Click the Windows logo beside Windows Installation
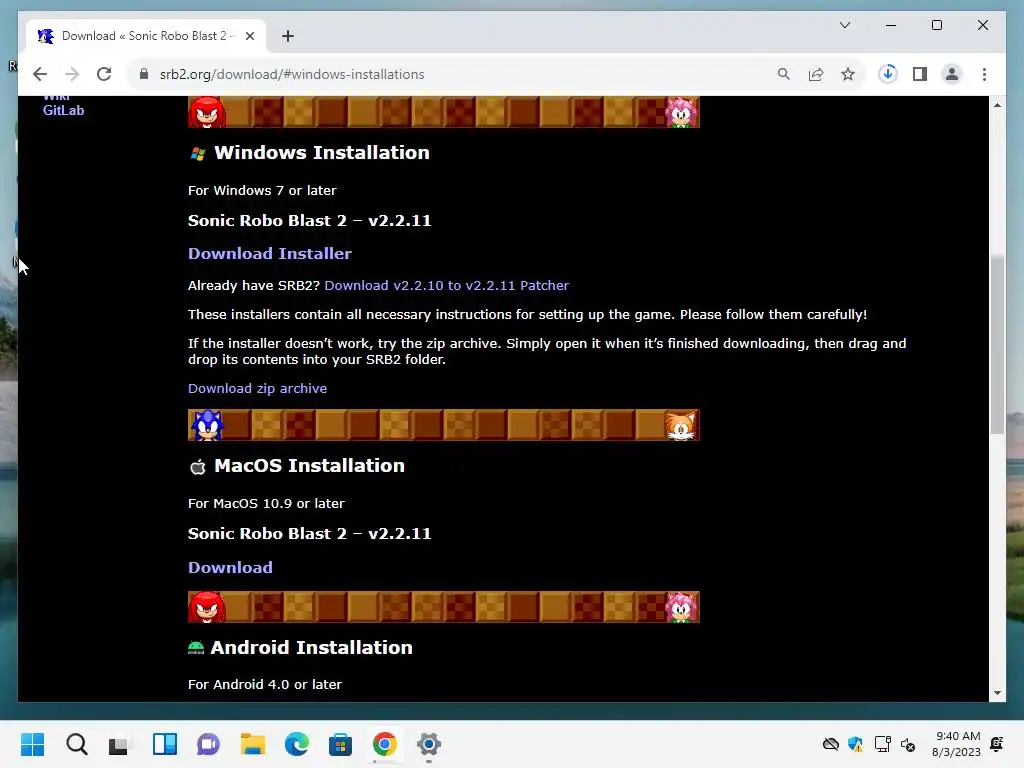Screen dimensions: 1024x768 click(x=198, y=154)
